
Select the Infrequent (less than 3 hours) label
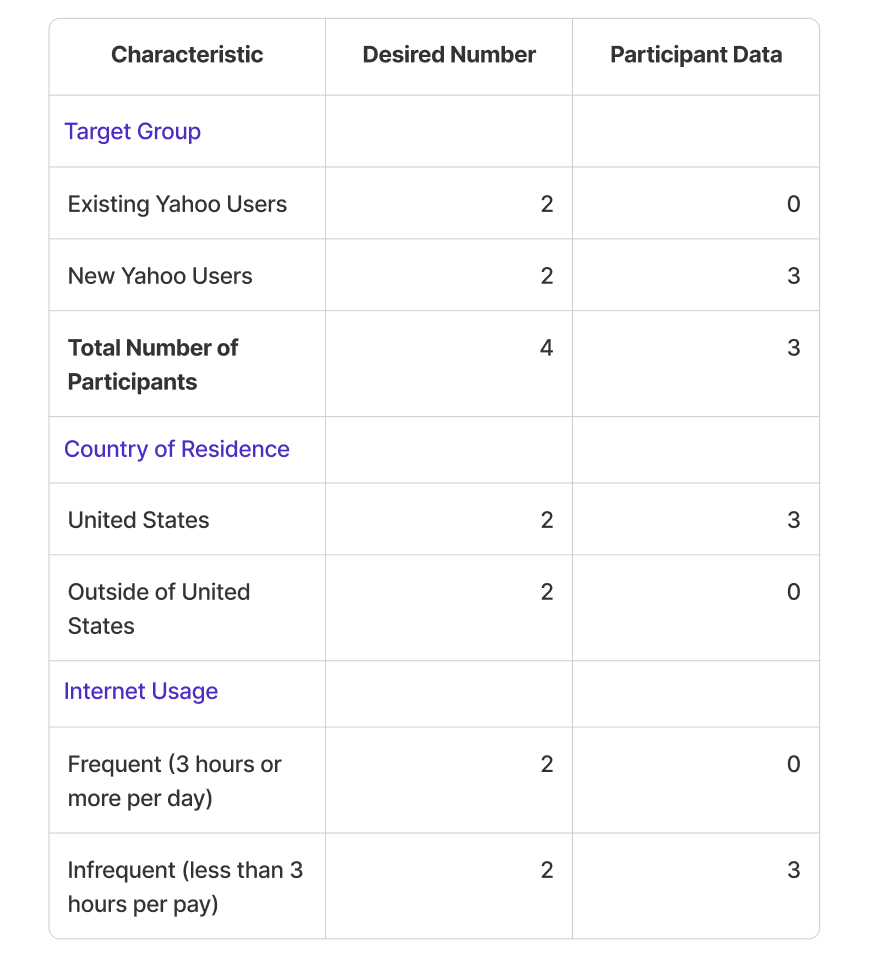point(185,887)
